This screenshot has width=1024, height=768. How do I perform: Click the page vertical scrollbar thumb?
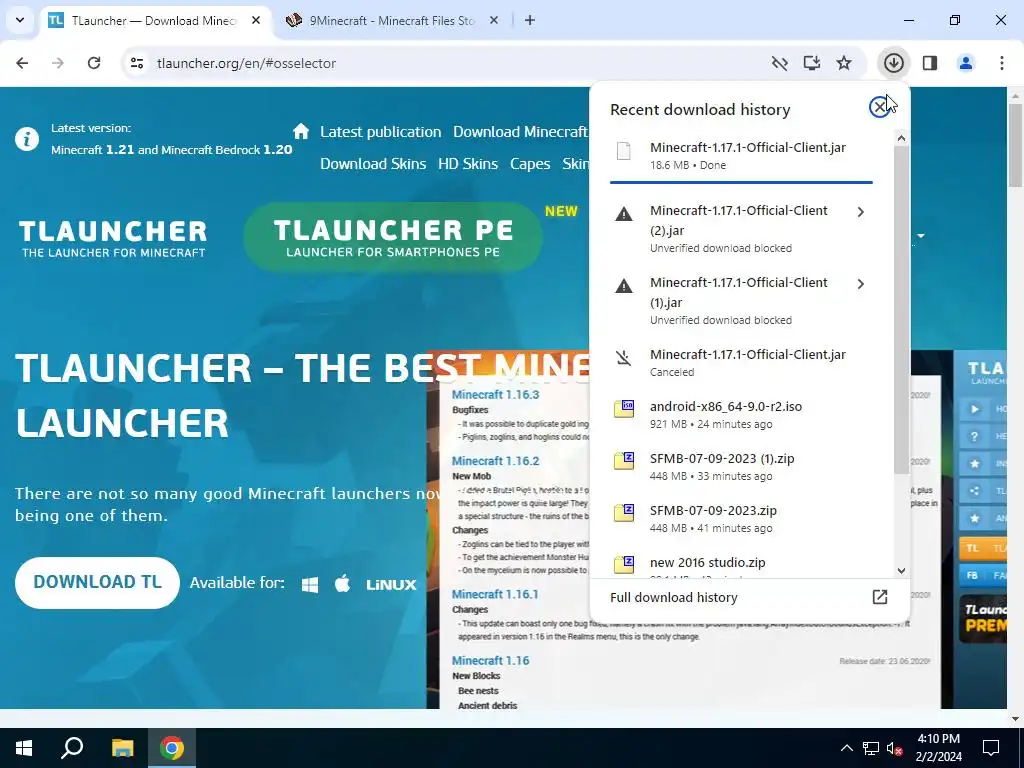[1016, 145]
